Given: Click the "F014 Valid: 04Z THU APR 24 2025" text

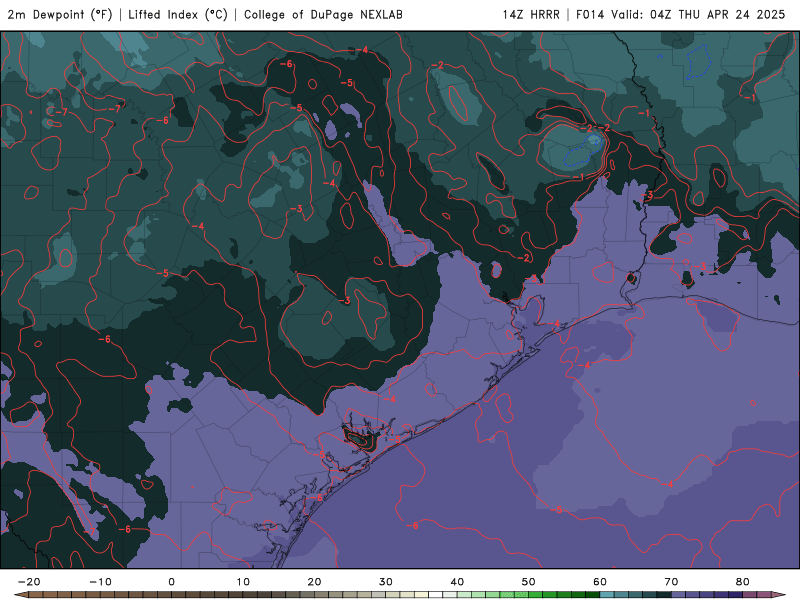Looking at the screenshot, I should click(681, 14).
